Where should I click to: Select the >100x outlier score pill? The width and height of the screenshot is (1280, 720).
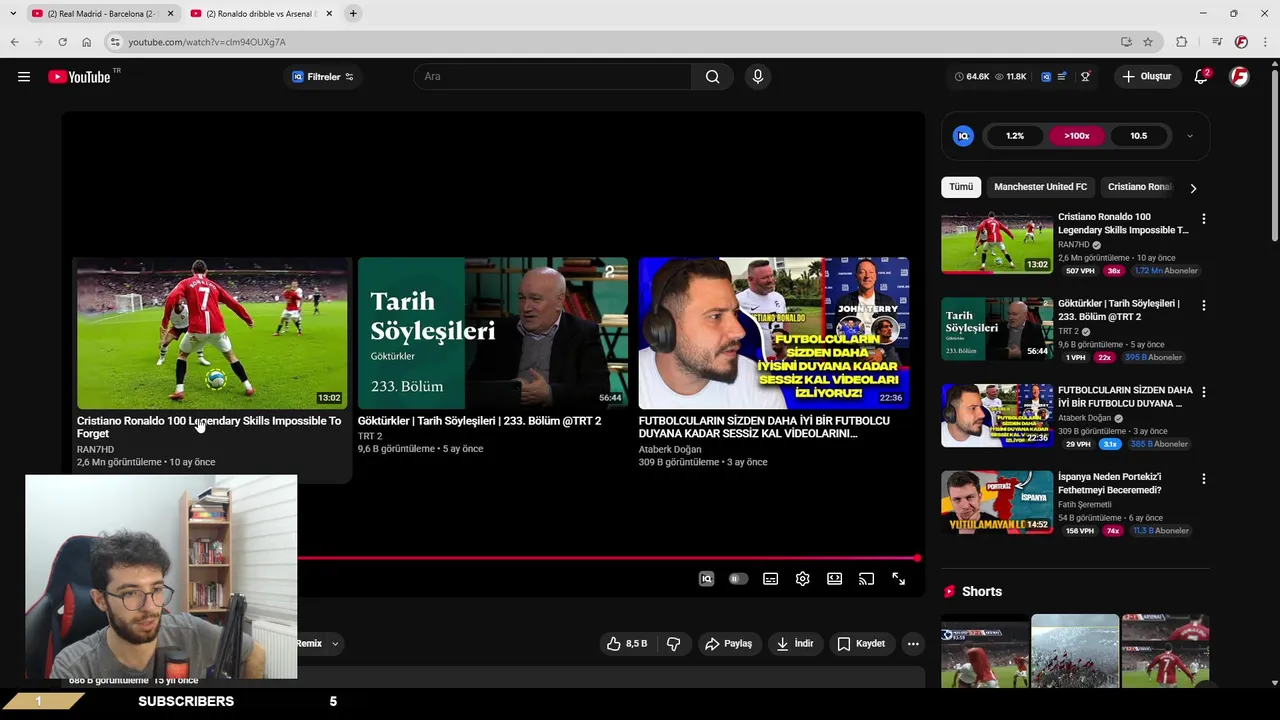coord(1077,136)
